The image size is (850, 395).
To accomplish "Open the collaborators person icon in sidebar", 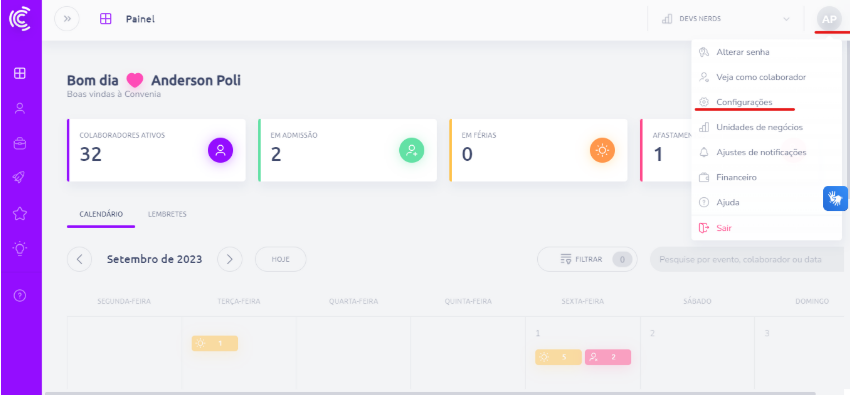I will (x=20, y=108).
